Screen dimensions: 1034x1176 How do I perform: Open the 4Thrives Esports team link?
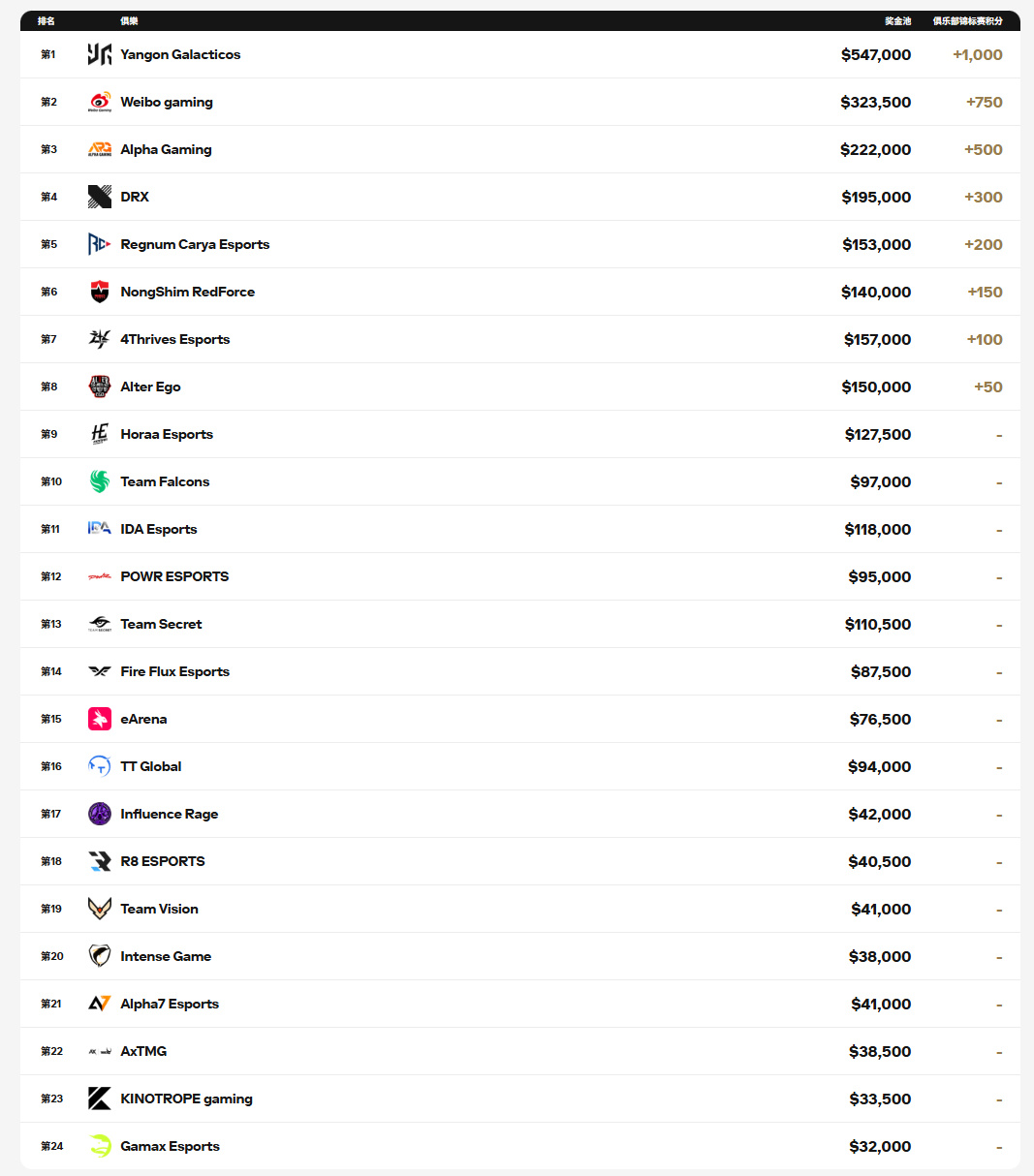click(x=175, y=339)
